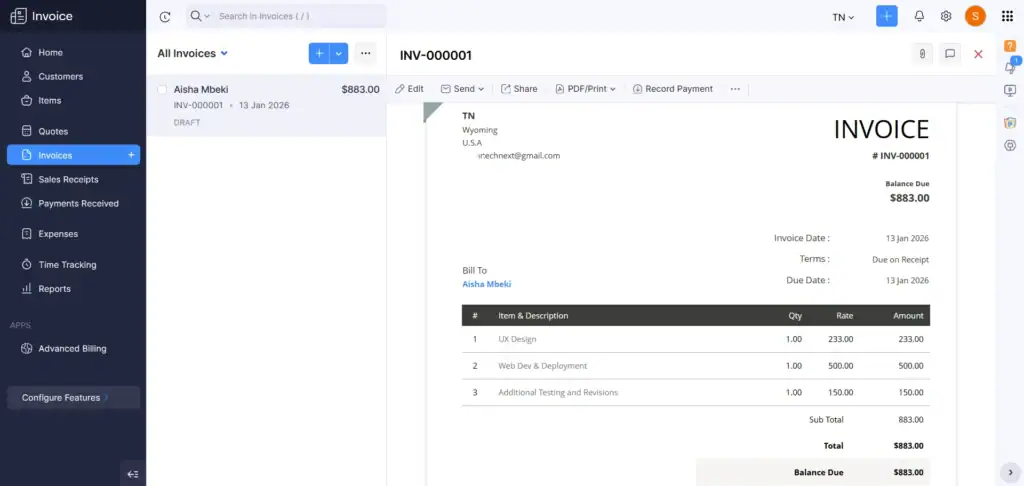
Task: Open the apps grid launcher
Action: click(1007, 16)
